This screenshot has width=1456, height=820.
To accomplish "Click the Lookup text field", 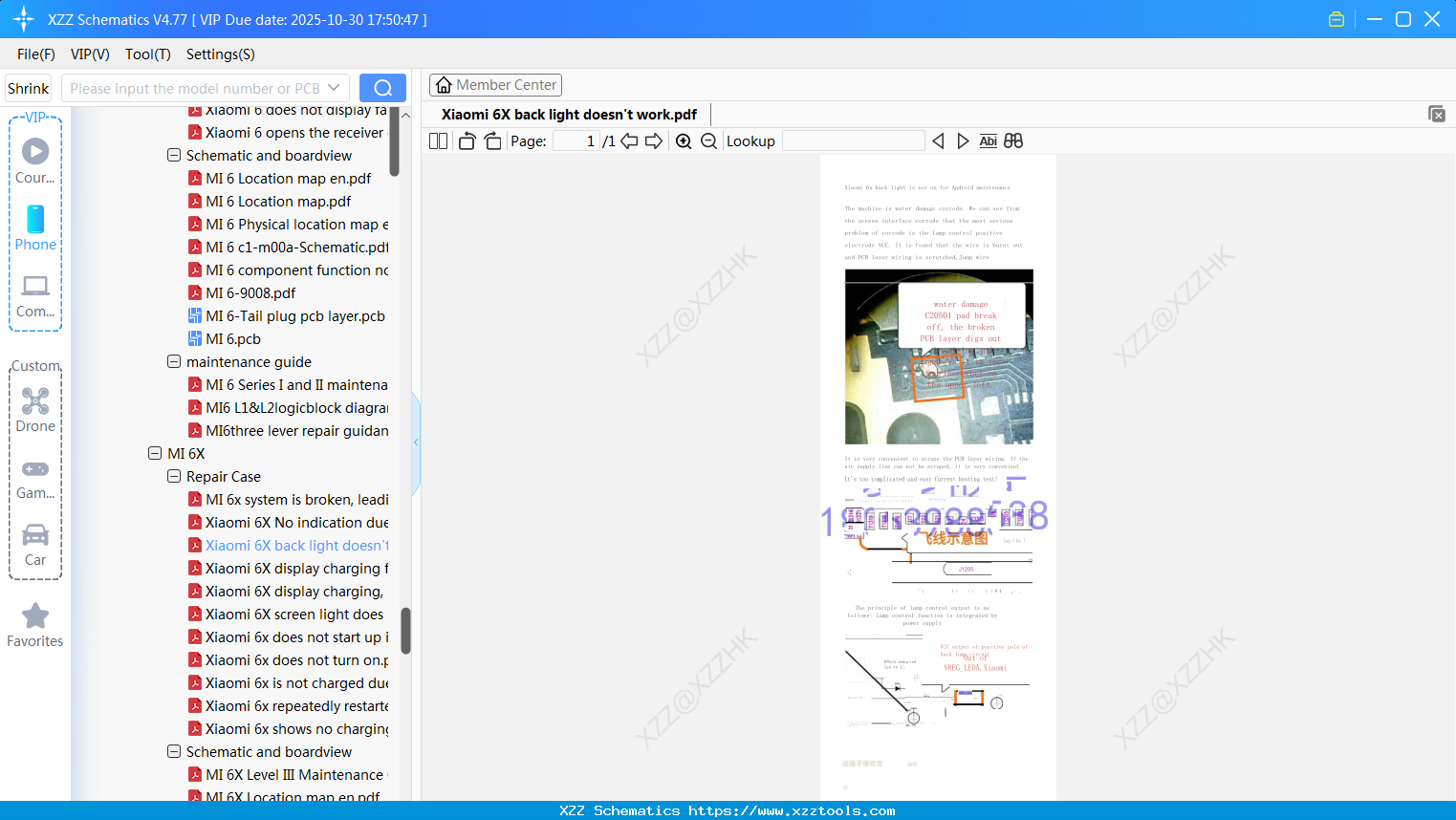I will pos(853,141).
